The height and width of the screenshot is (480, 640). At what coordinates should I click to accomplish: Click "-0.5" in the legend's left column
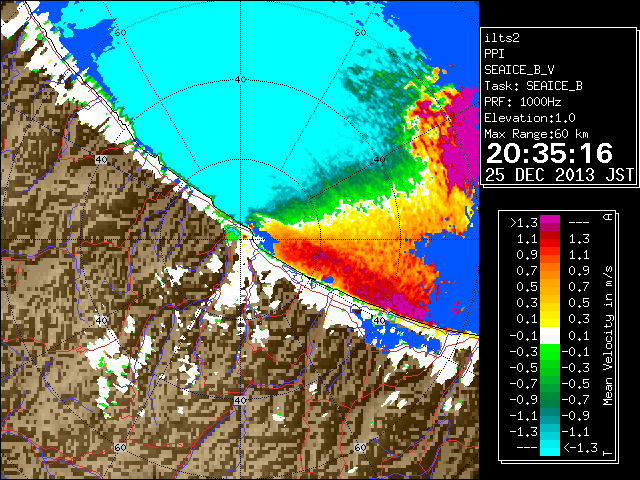[524, 368]
